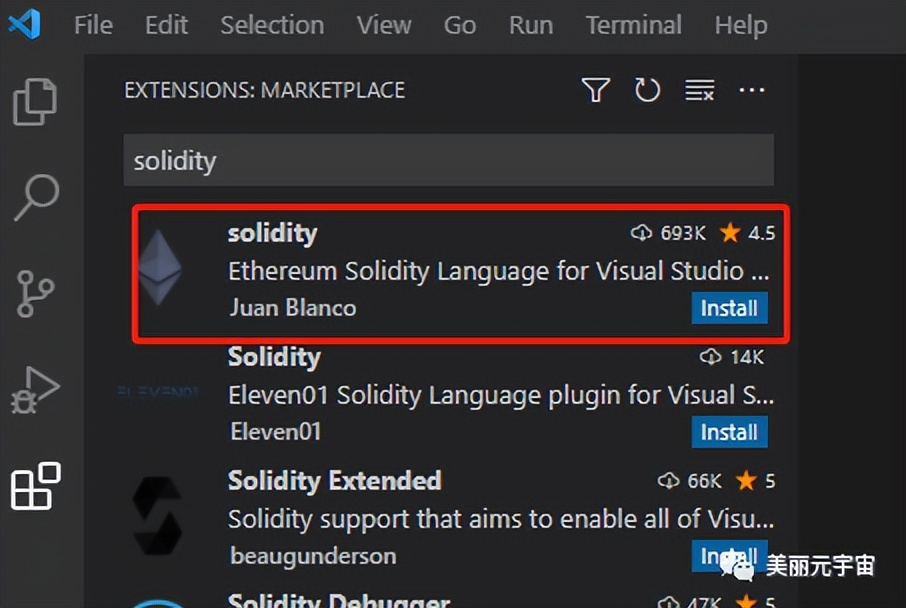
Task: Click the Extensions icon in activity bar
Action: [36, 486]
